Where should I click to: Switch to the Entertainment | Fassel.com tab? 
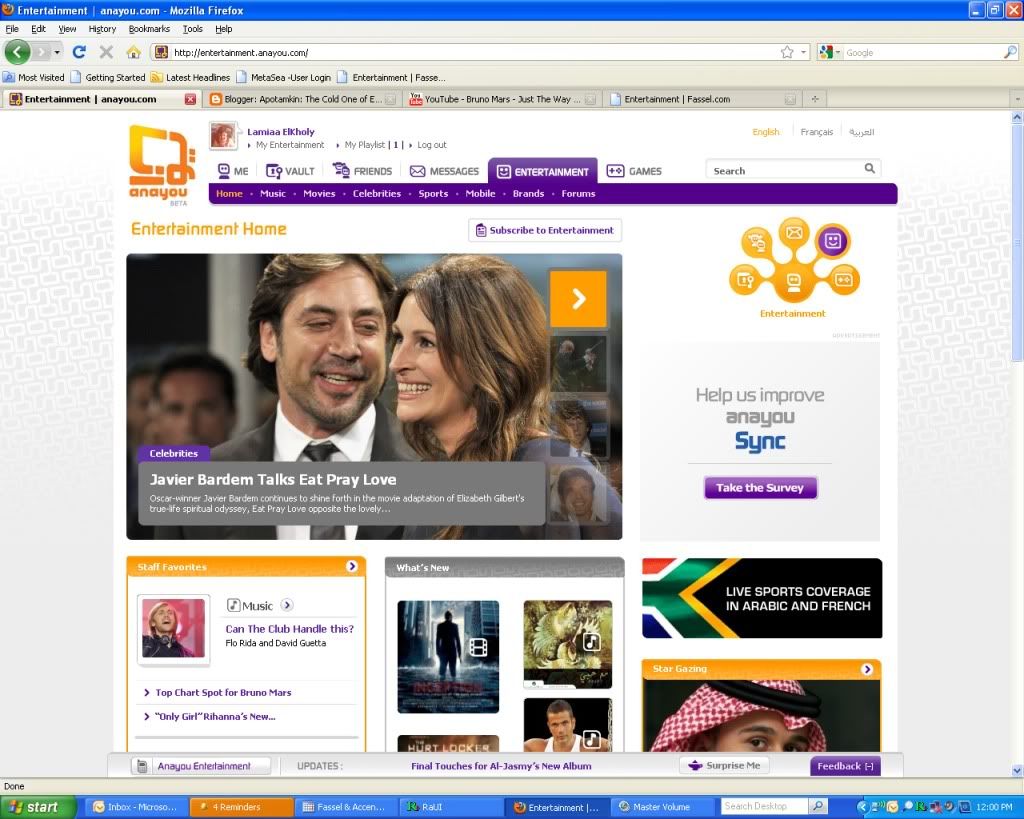coord(702,99)
